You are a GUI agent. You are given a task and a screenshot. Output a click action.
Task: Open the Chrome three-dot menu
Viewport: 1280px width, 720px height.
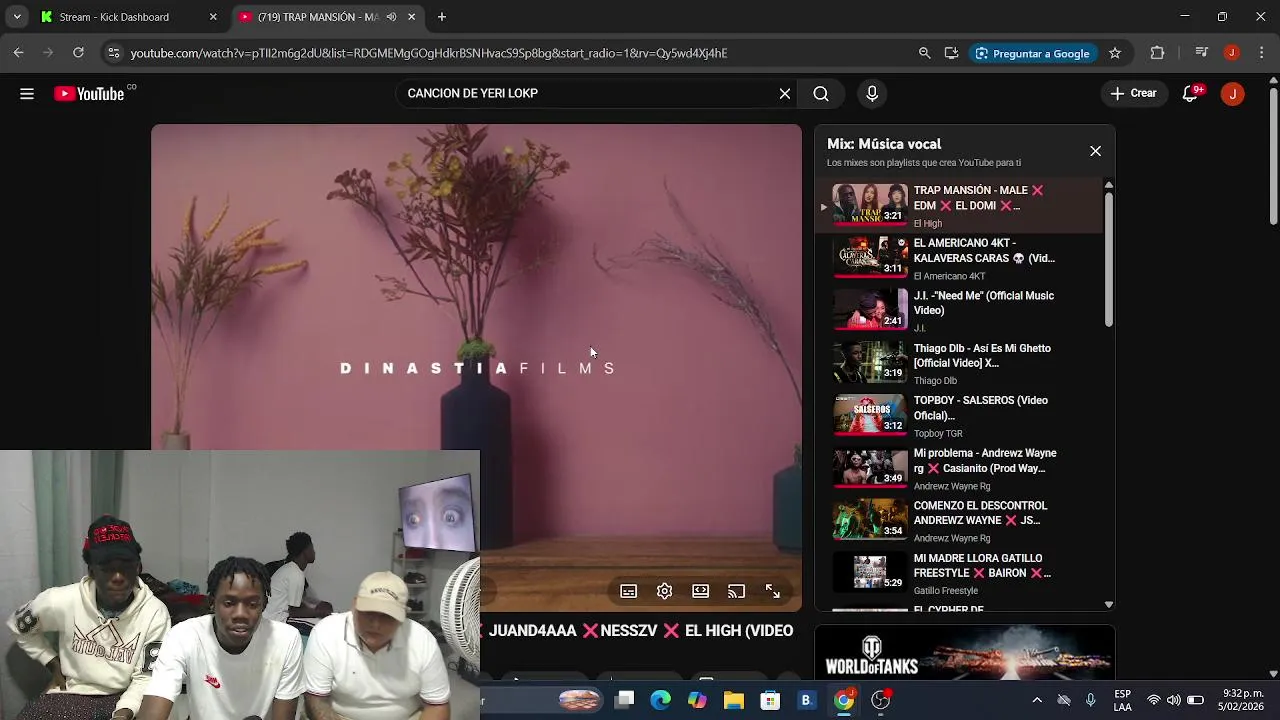coord(1260,53)
